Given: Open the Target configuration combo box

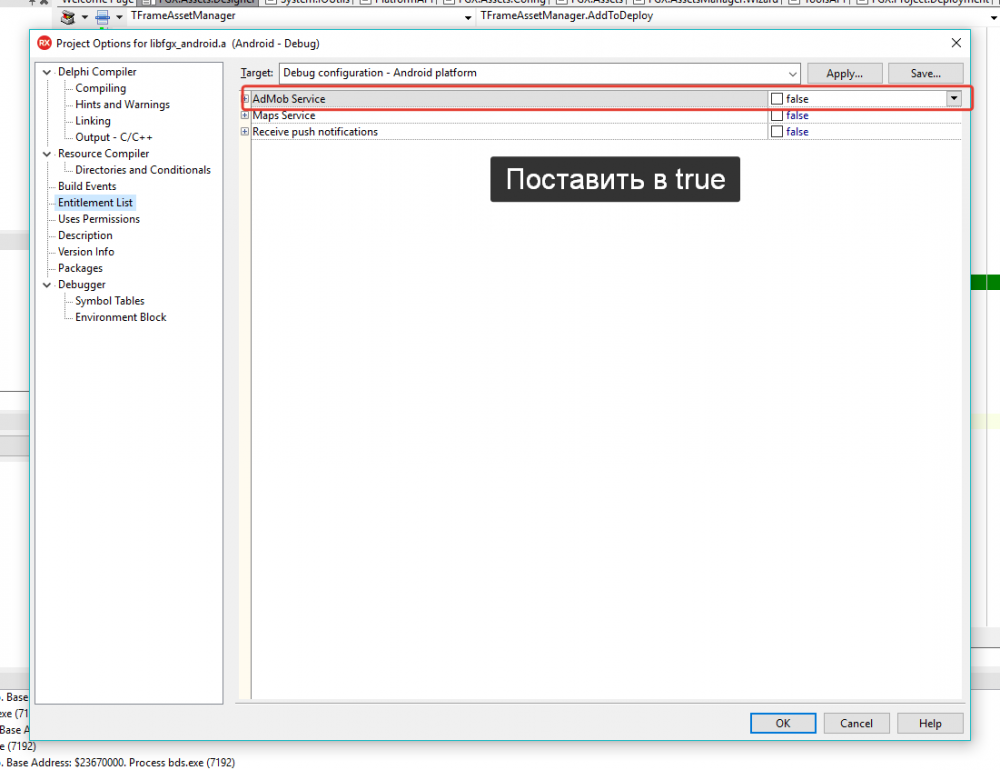Looking at the screenshot, I should click(x=540, y=73).
